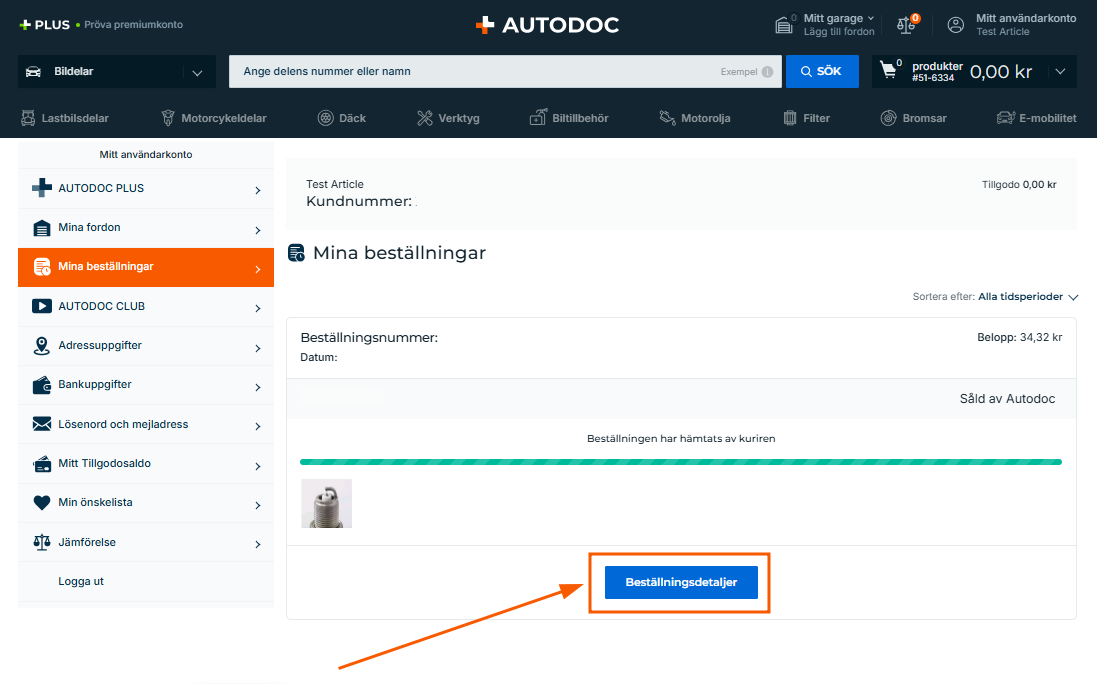Click the Motorolja oil can icon

(x=667, y=118)
